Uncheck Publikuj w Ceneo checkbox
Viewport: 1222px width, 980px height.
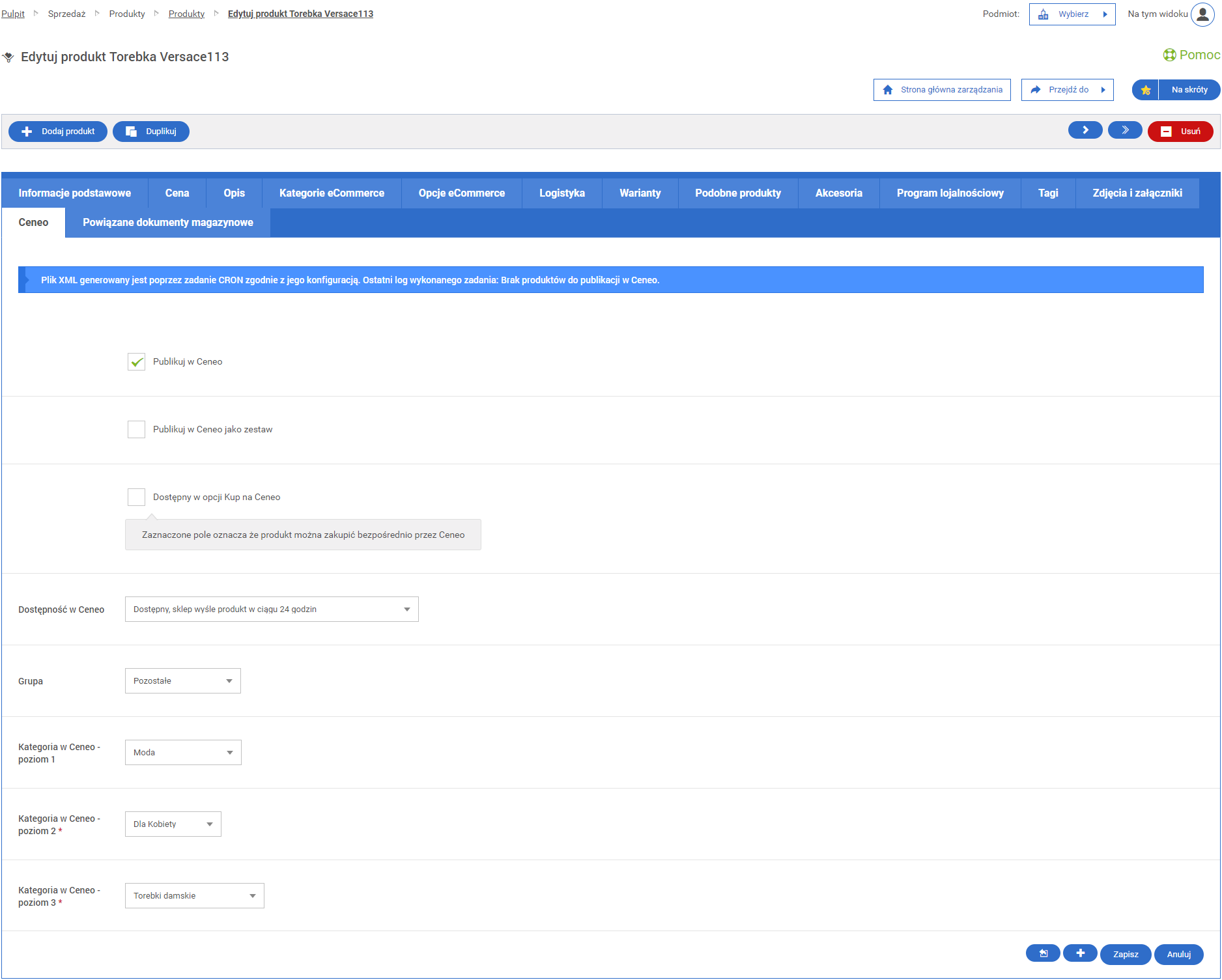(x=136, y=362)
